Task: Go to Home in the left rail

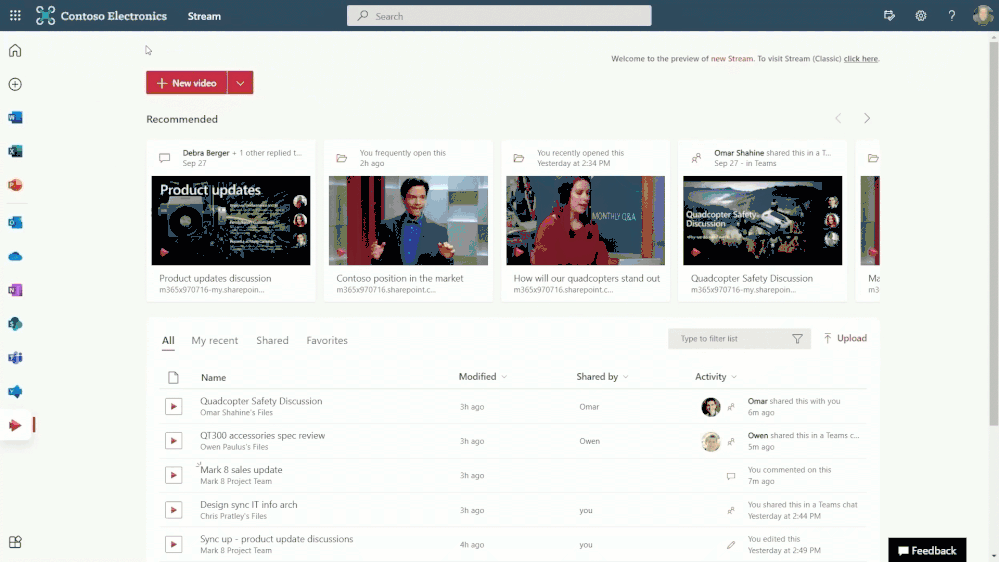Action: coord(15,50)
